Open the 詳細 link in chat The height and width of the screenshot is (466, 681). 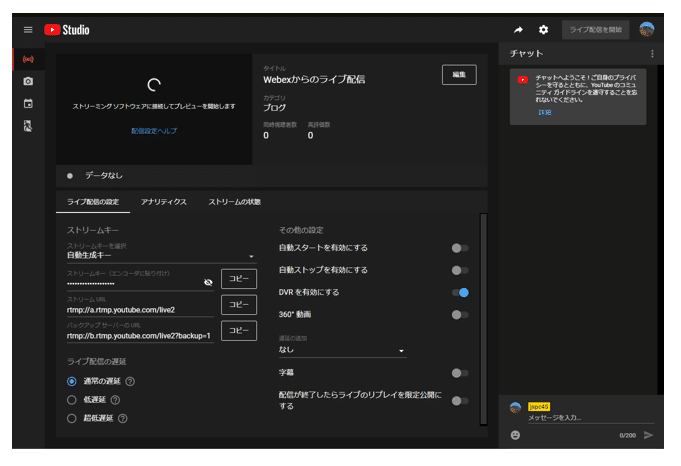tap(545, 112)
